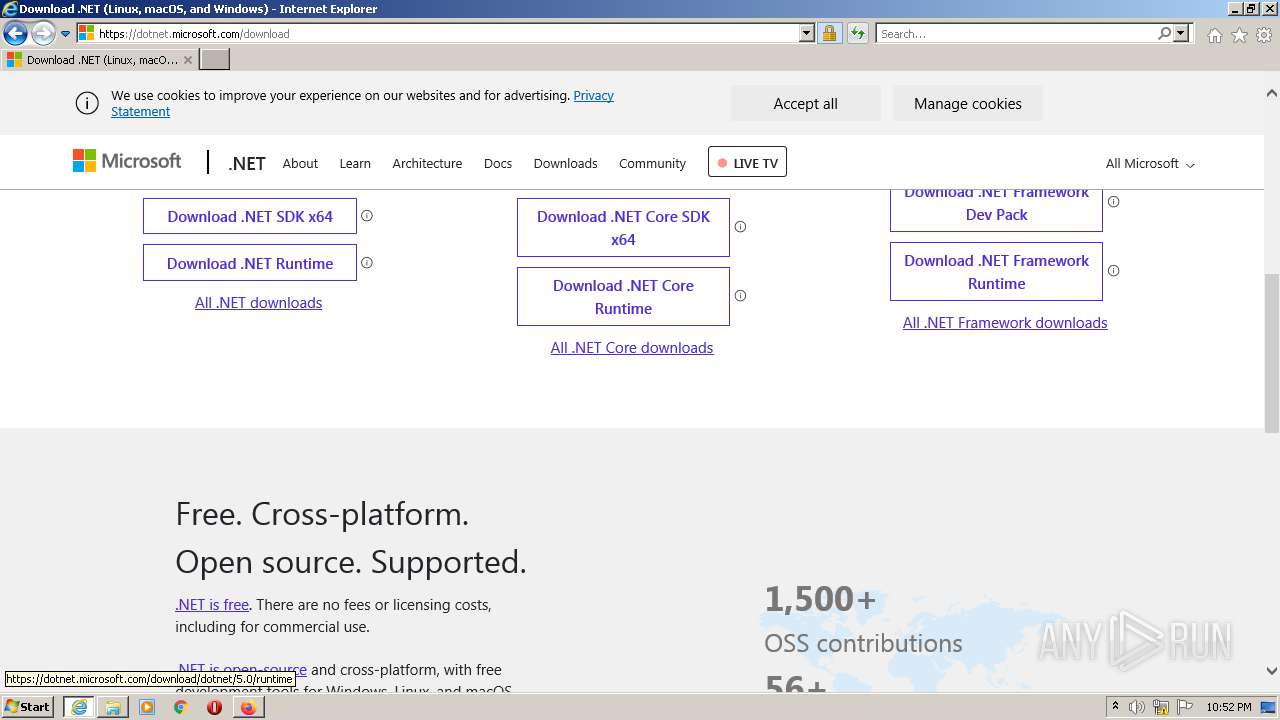The width and height of the screenshot is (1280, 720).
Task: Click Download .NET Core SDK x64 button
Action: pos(623,228)
